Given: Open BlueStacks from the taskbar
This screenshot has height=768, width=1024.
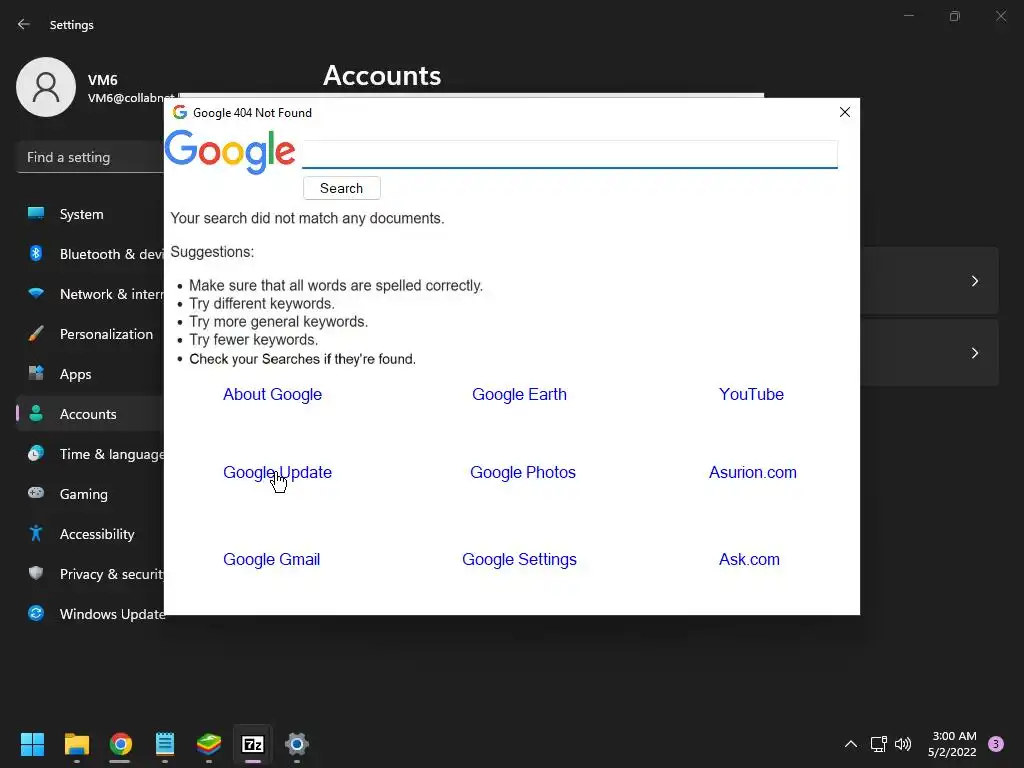Looking at the screenshot, I should (x=209, y=744).
